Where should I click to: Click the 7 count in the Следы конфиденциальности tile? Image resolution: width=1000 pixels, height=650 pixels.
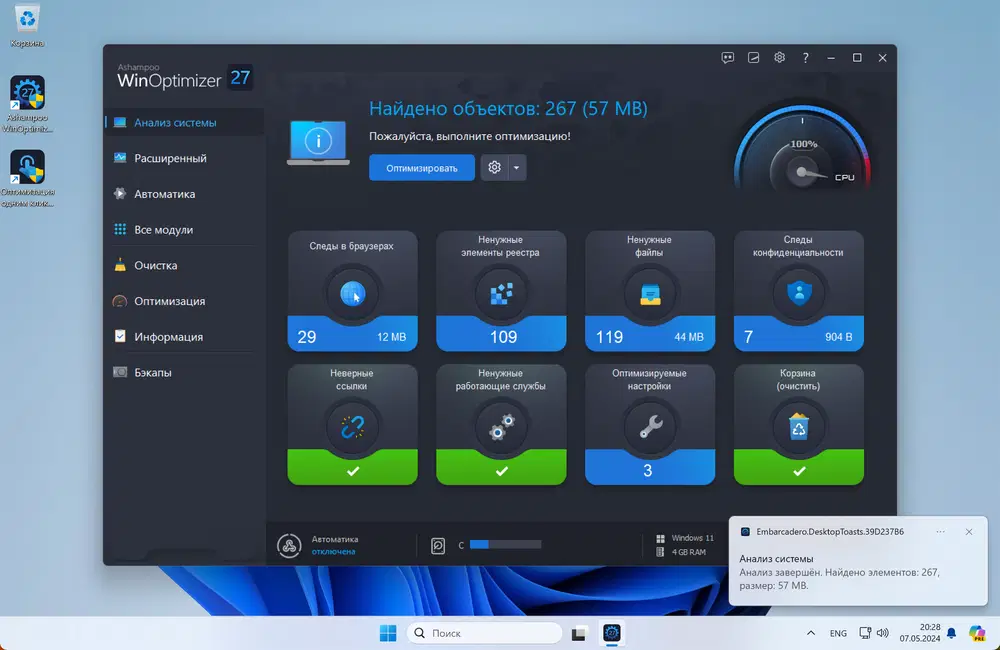tap(749, 337)
